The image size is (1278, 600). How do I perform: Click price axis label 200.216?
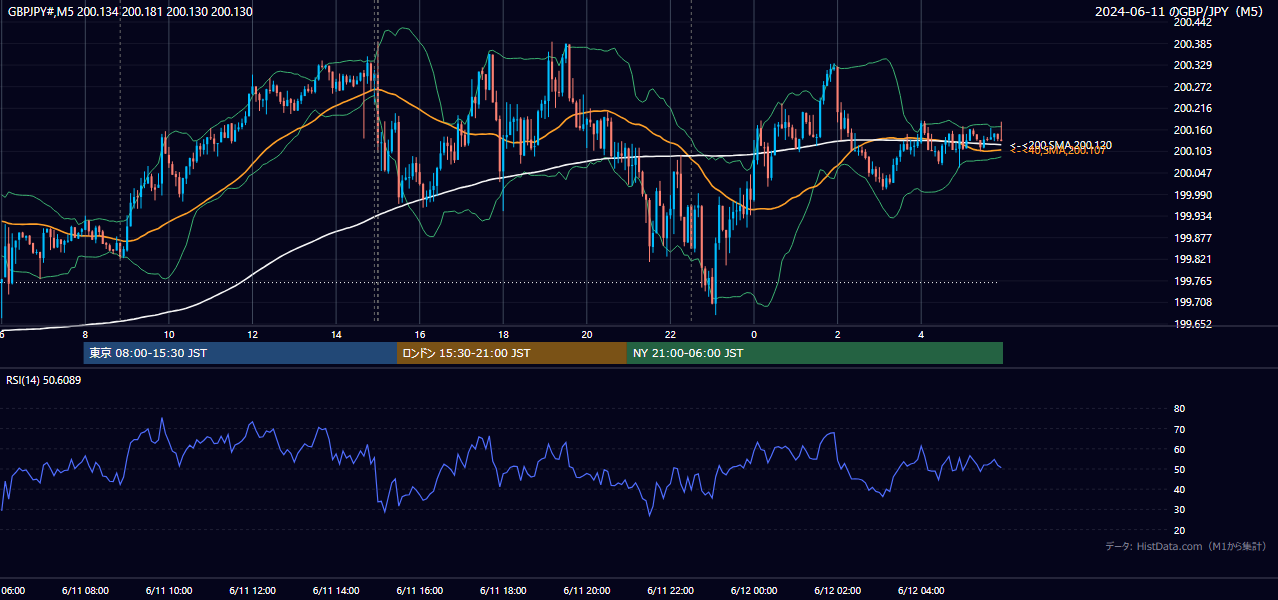(1192, 108)
